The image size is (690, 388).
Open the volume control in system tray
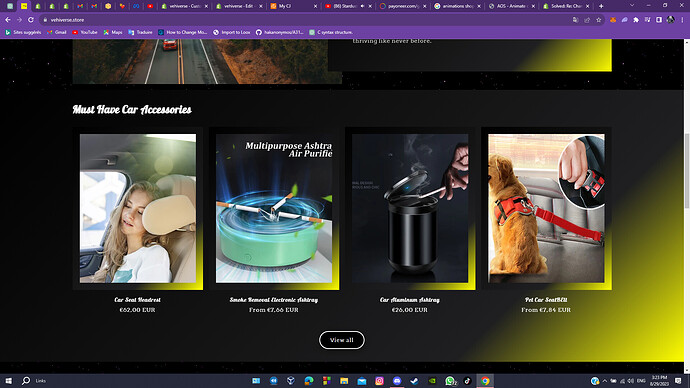pos(631,381)
